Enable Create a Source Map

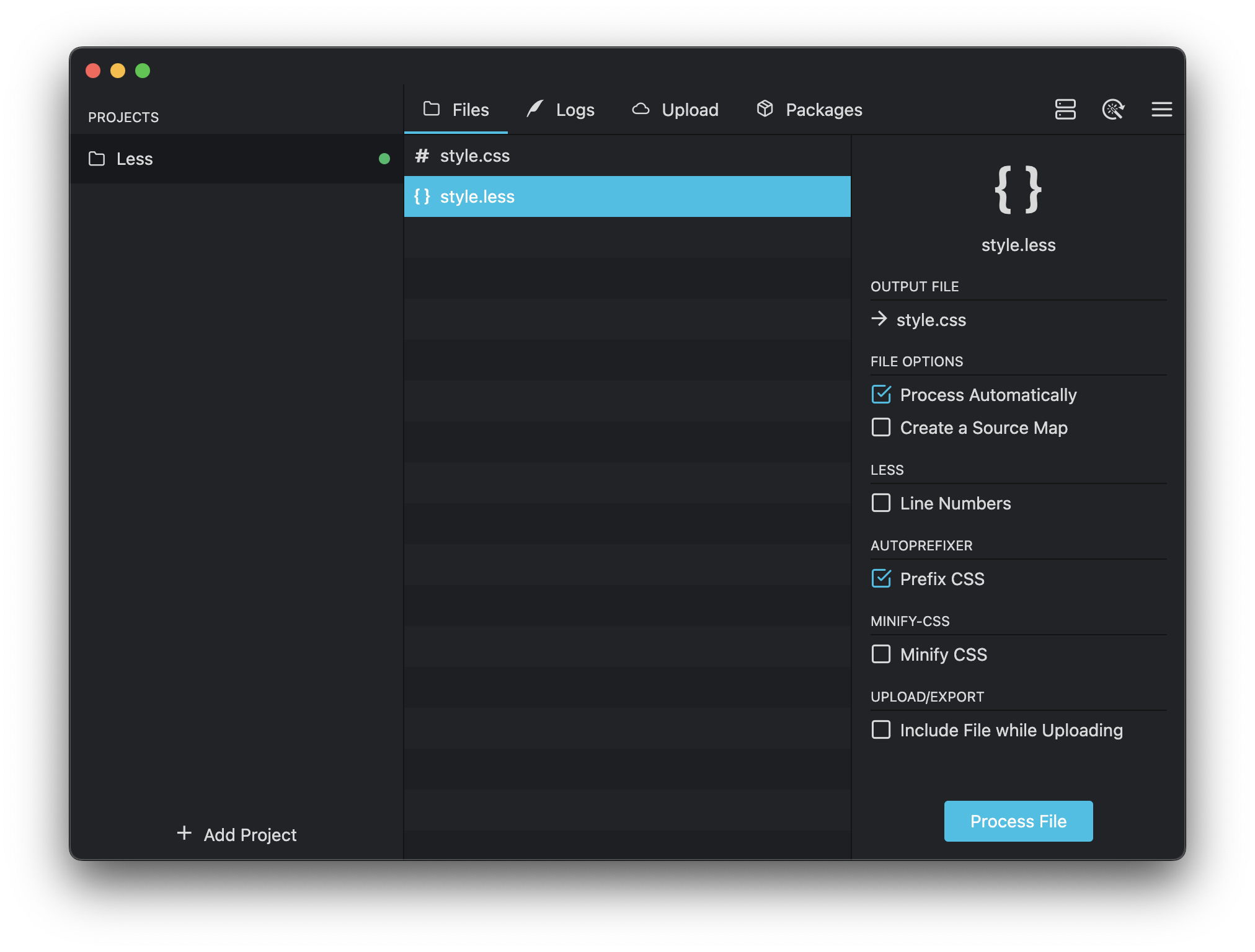coord(879,427)
